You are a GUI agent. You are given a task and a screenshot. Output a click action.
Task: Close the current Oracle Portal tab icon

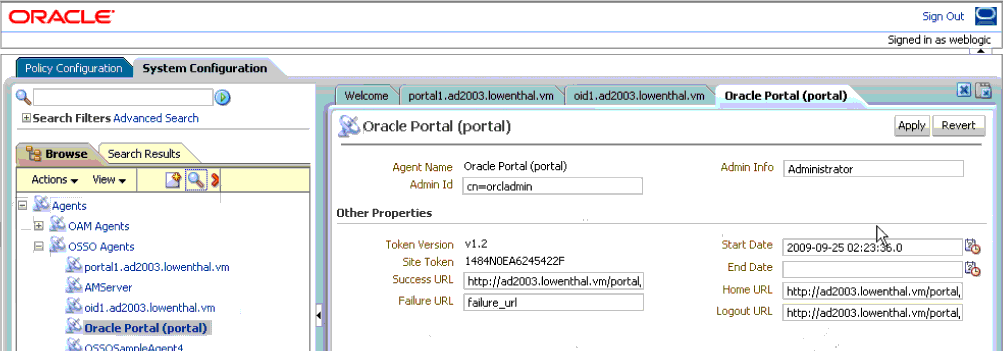click(964, 91)
